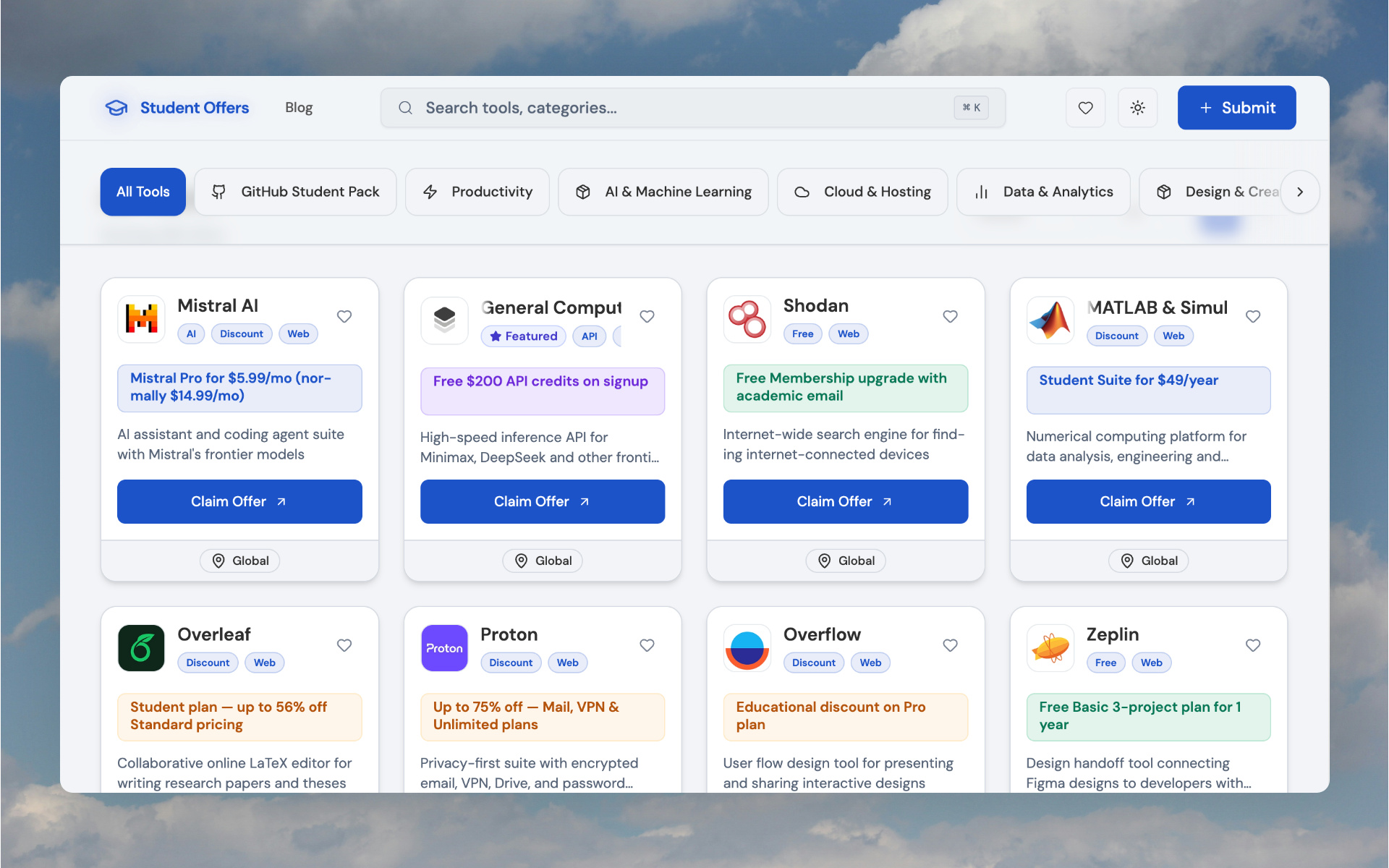Image resolution: width=1389 pixels, height=868 pixels.
Task: Select the GitHub Student Pack category
Action: 295,192
